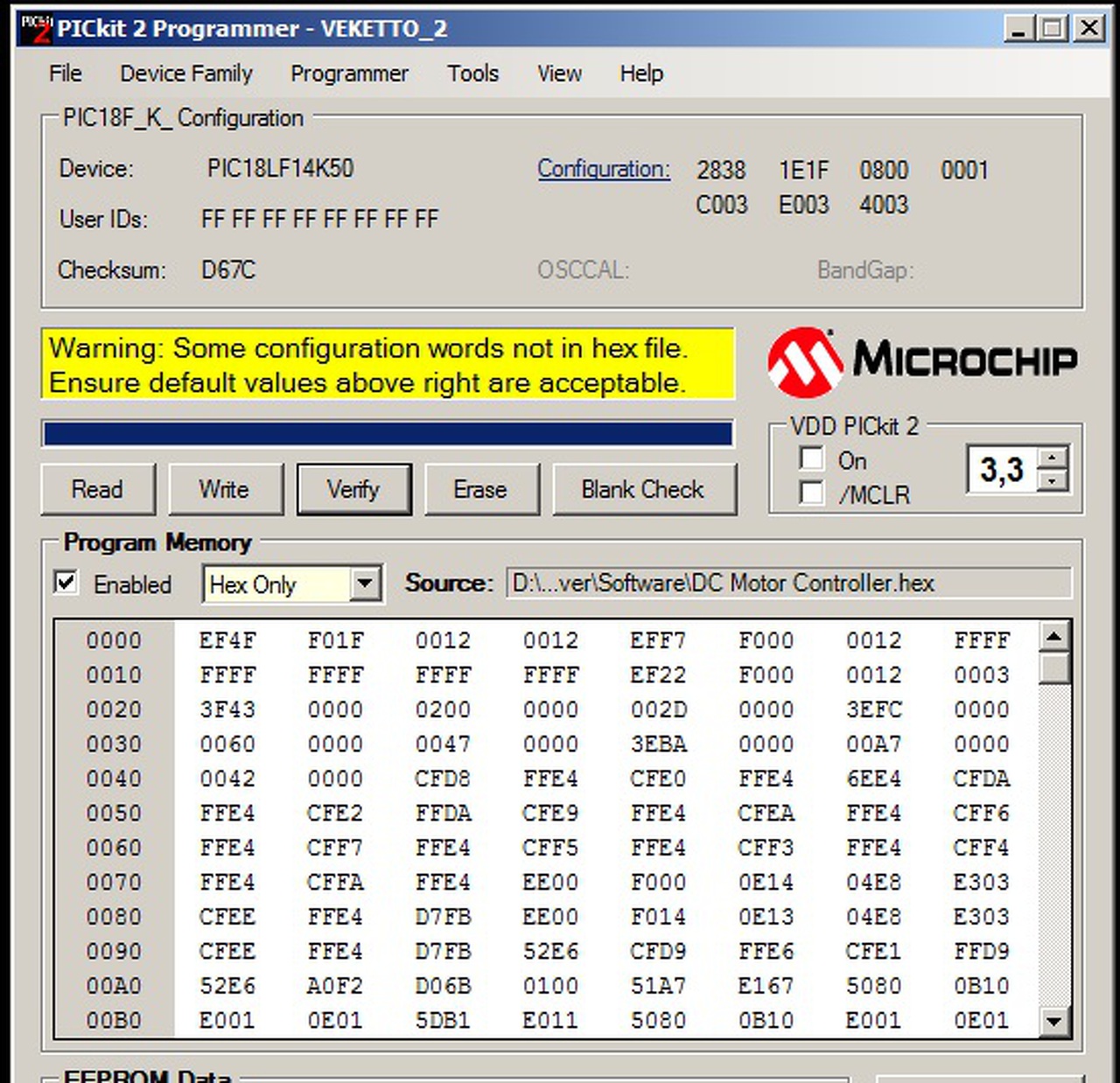Viewport: 1120px width, 1083px height.
Task: Click memory cell CFF6
Action: (982, 814)
